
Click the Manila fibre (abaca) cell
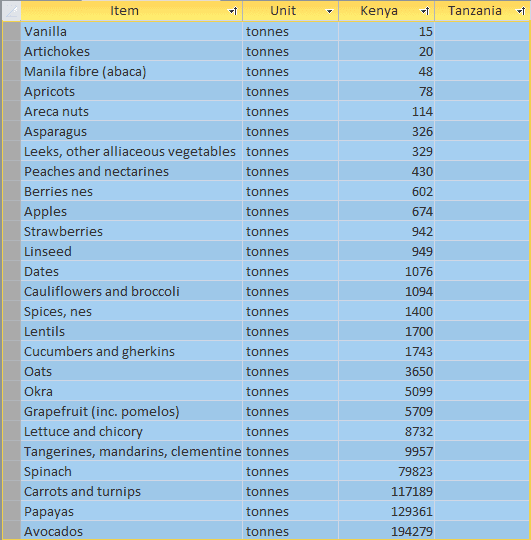pos(132,71)
